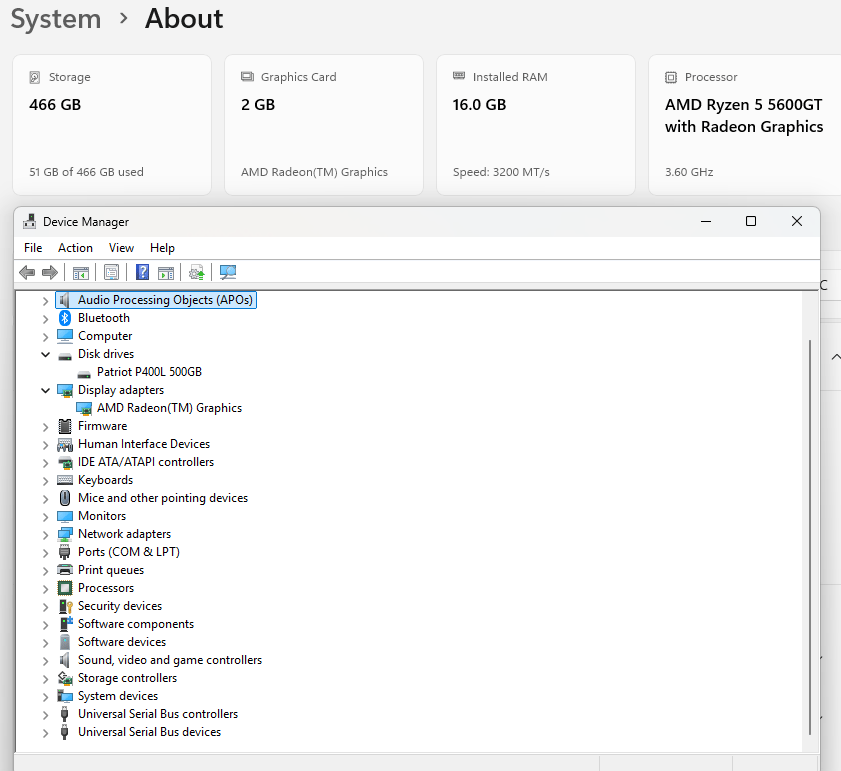The image size is (841, 771).
Task: Expand the Network adapters chevron
Action: tap(46, 535)
